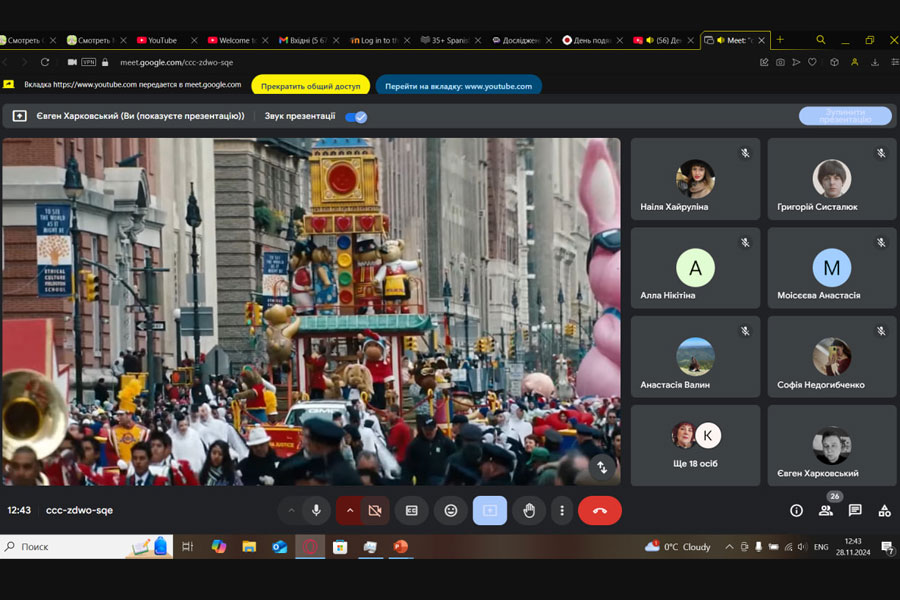This screenshot has width=900, height=600.
Task: Expand microphone audio settings arrow
Action: click(x=292, y=510)
